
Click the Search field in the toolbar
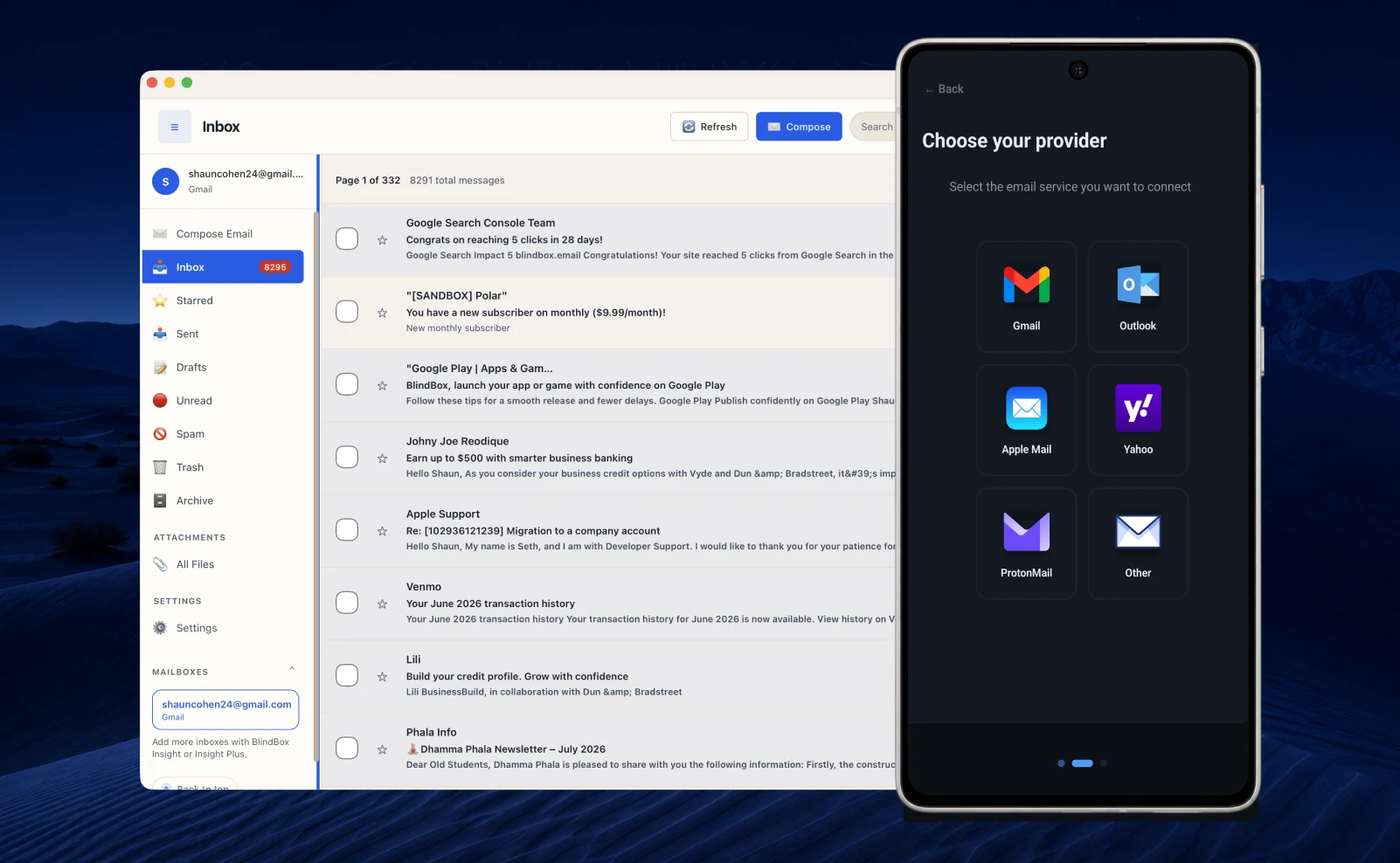[x=873, y=127]
